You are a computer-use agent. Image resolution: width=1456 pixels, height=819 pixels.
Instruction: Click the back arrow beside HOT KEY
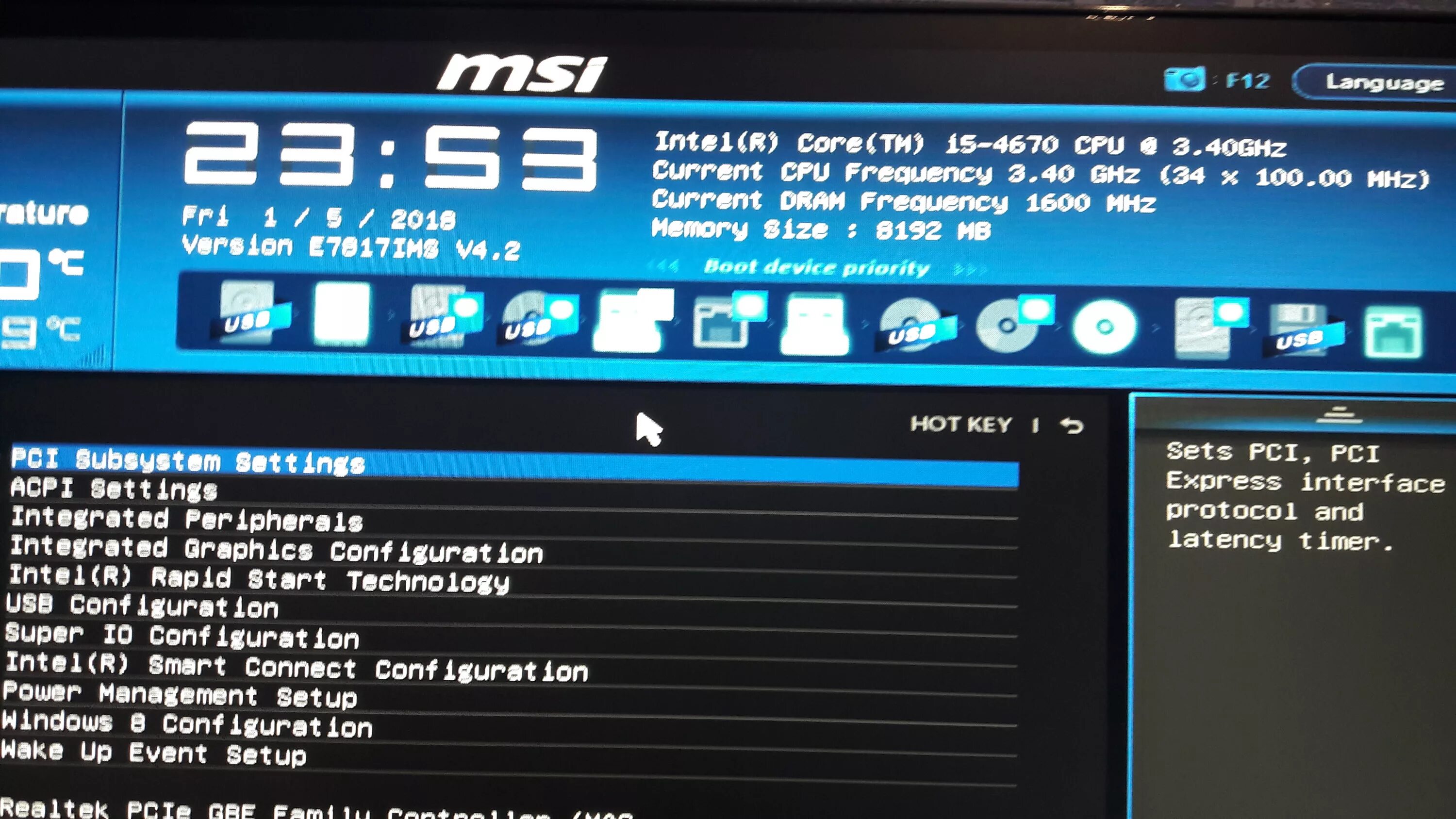[x=1072, y=425]
